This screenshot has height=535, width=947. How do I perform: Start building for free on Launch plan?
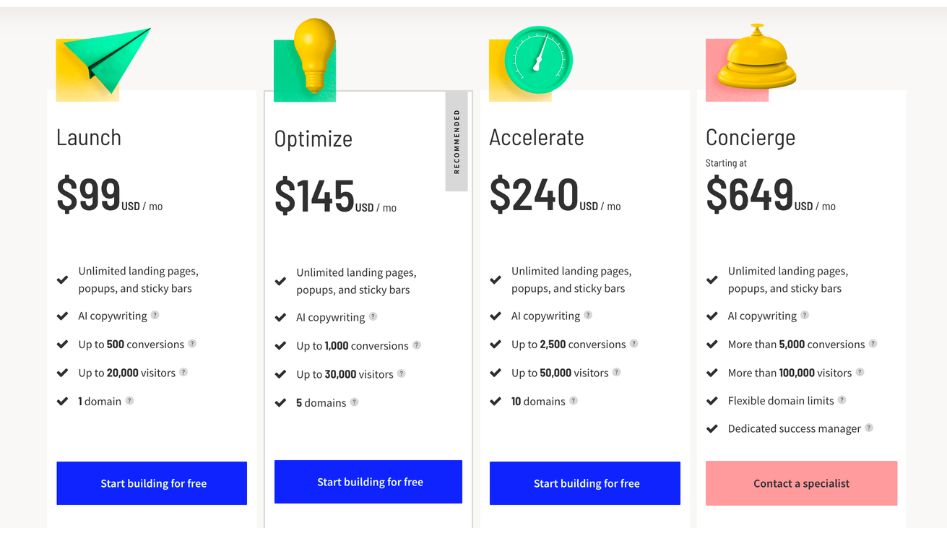152,483
